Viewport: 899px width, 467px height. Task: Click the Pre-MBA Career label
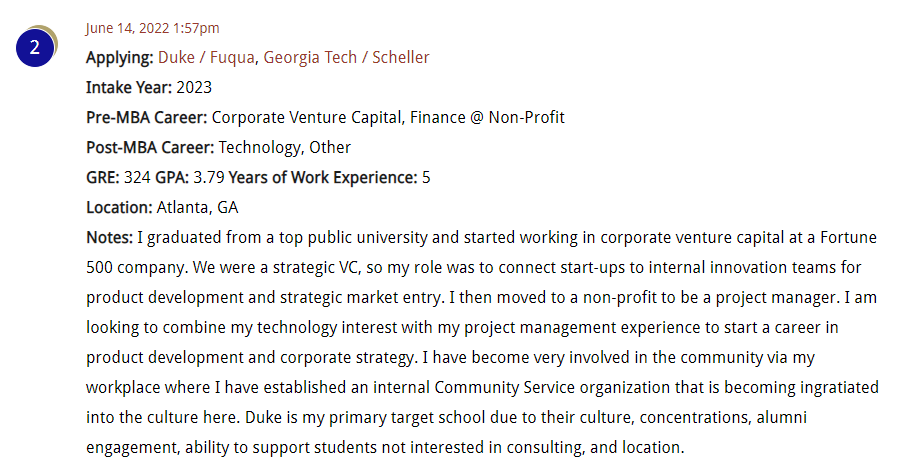click(147, 117)
